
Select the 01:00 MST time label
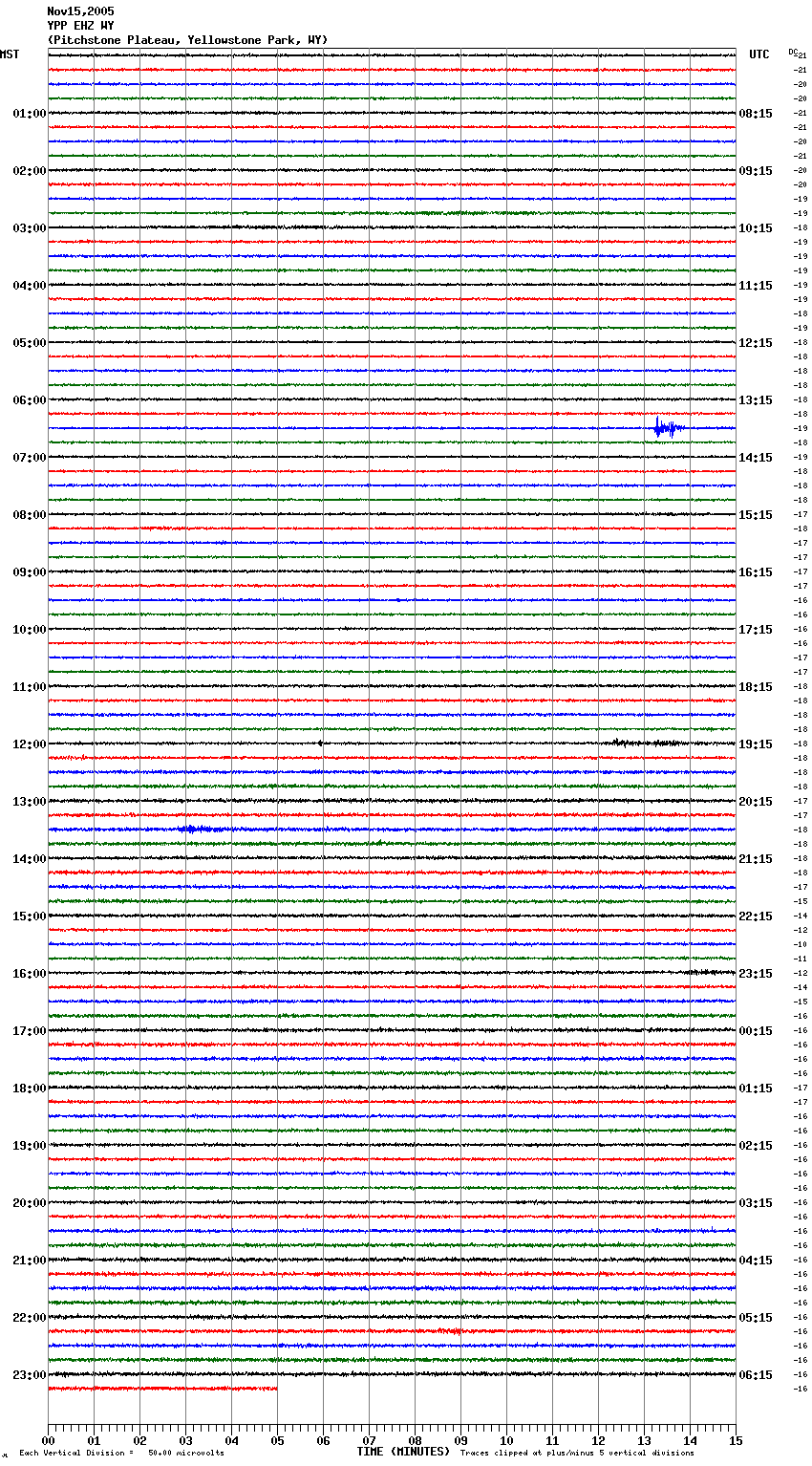click(30, 114)
